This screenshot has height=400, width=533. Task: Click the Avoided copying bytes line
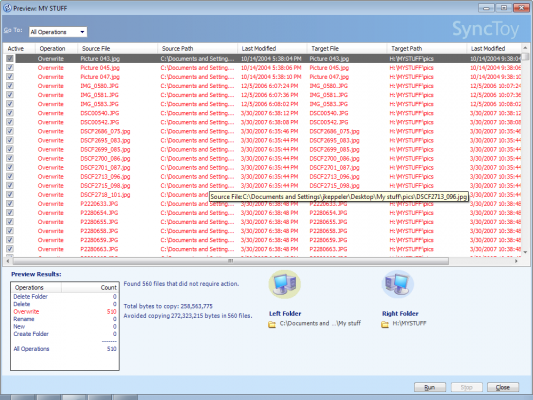[188, 316]
